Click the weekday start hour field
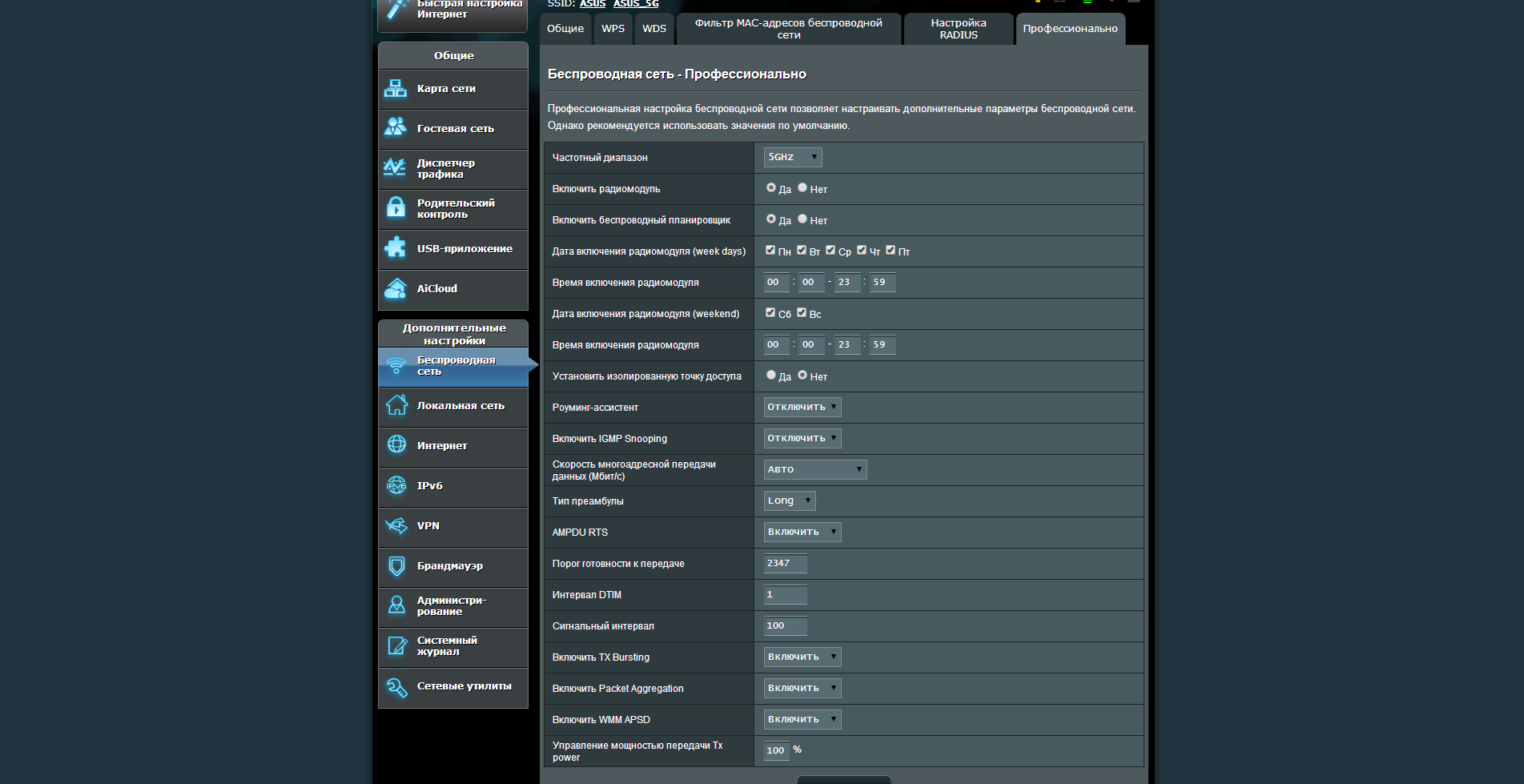The width and height of the screenshot is (1524, 784). click(777, 282)
